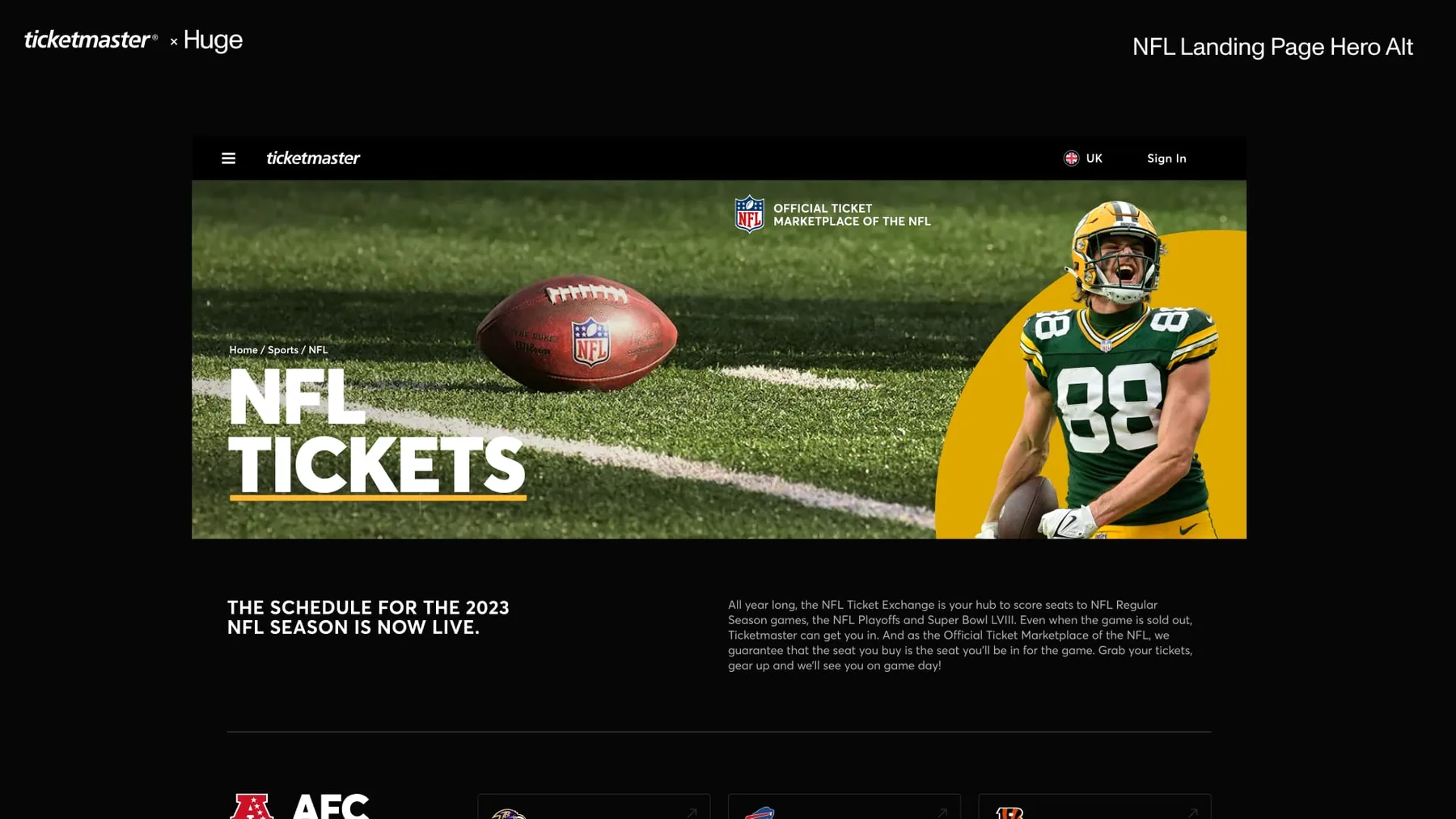Click the UK flag icon
Viewport: 1456px width, 819px height.
pos(1071,158)
